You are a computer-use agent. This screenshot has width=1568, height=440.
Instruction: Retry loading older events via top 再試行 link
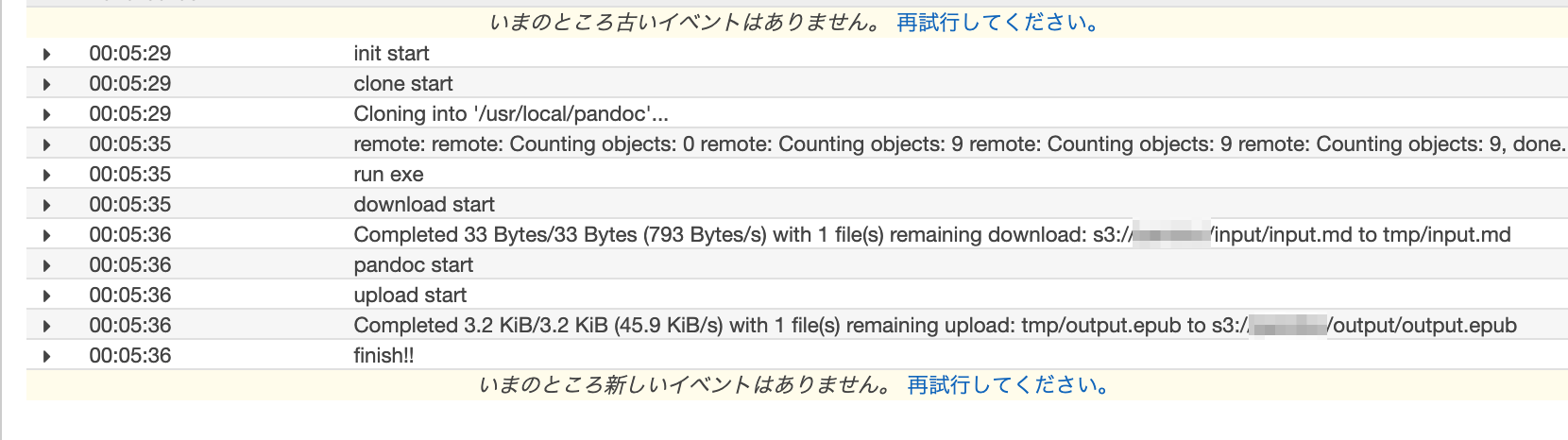(998, 23)
